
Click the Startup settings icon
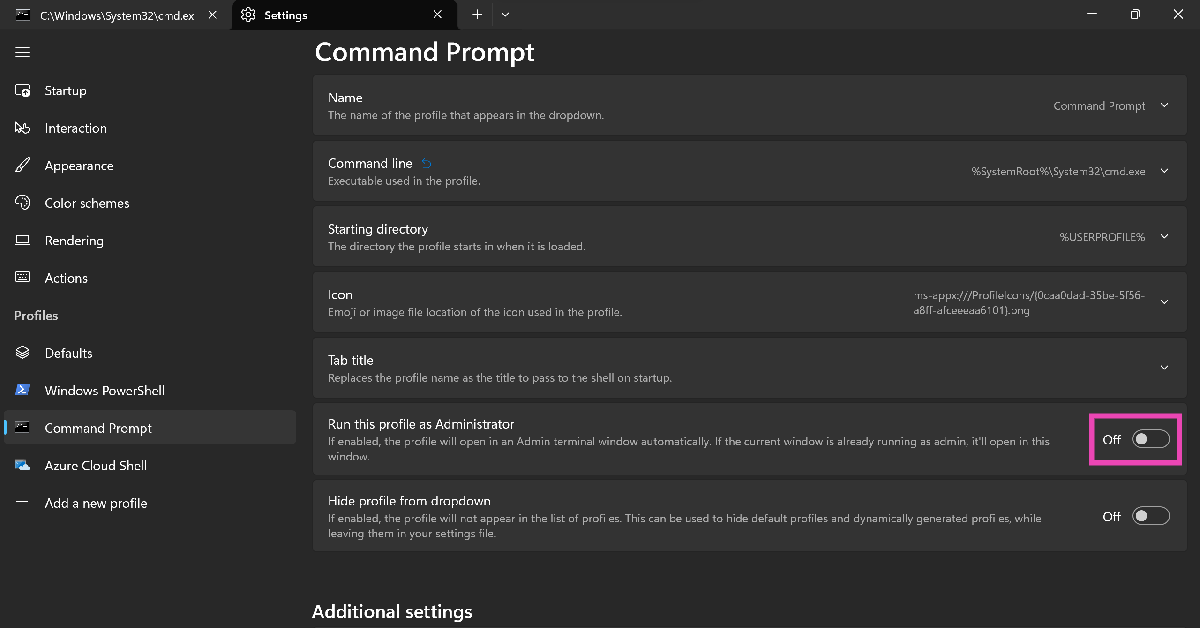(x=23, y=91)
